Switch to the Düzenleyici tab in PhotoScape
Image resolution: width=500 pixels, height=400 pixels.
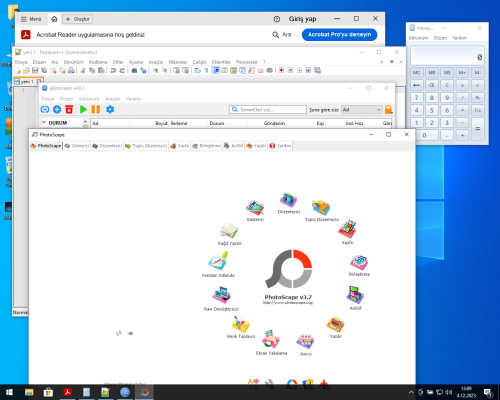[107, 146]
